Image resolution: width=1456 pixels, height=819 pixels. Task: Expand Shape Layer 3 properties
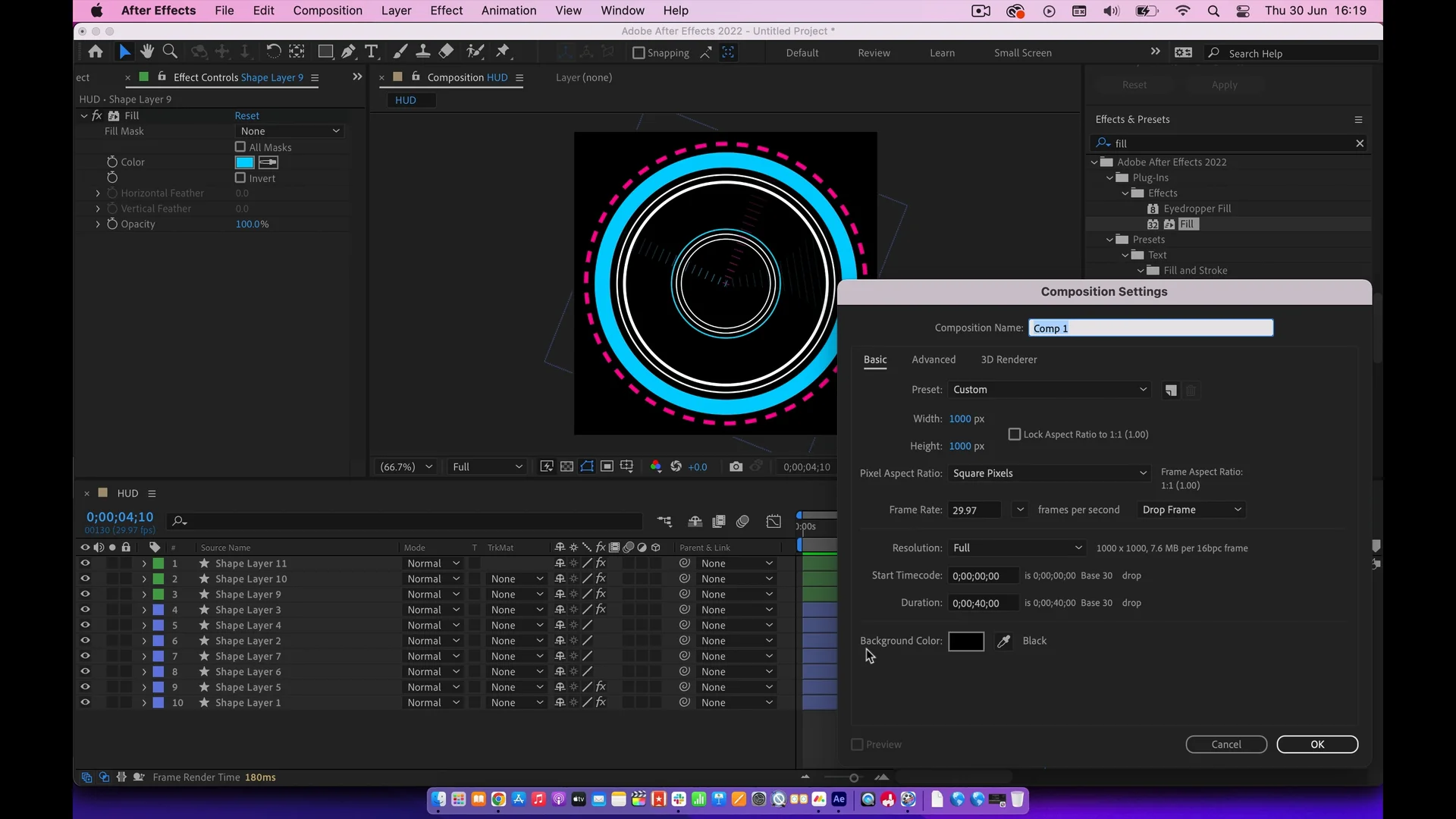pyautogui.click(x=144, y=610)
